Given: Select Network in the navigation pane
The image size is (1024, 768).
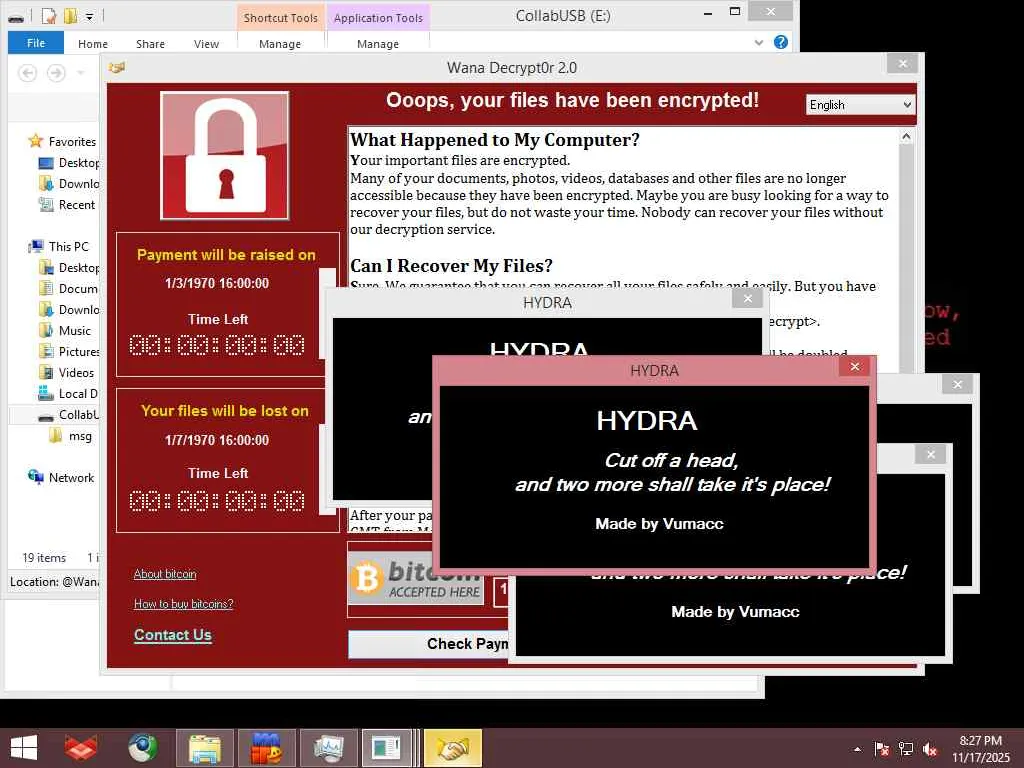Looking at the screenshot, I should [x=61, y=477].
